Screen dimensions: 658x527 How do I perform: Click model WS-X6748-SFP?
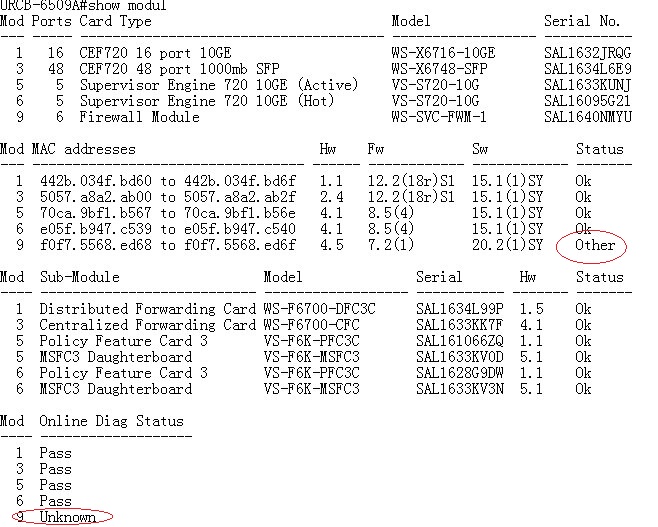[439, 69]
